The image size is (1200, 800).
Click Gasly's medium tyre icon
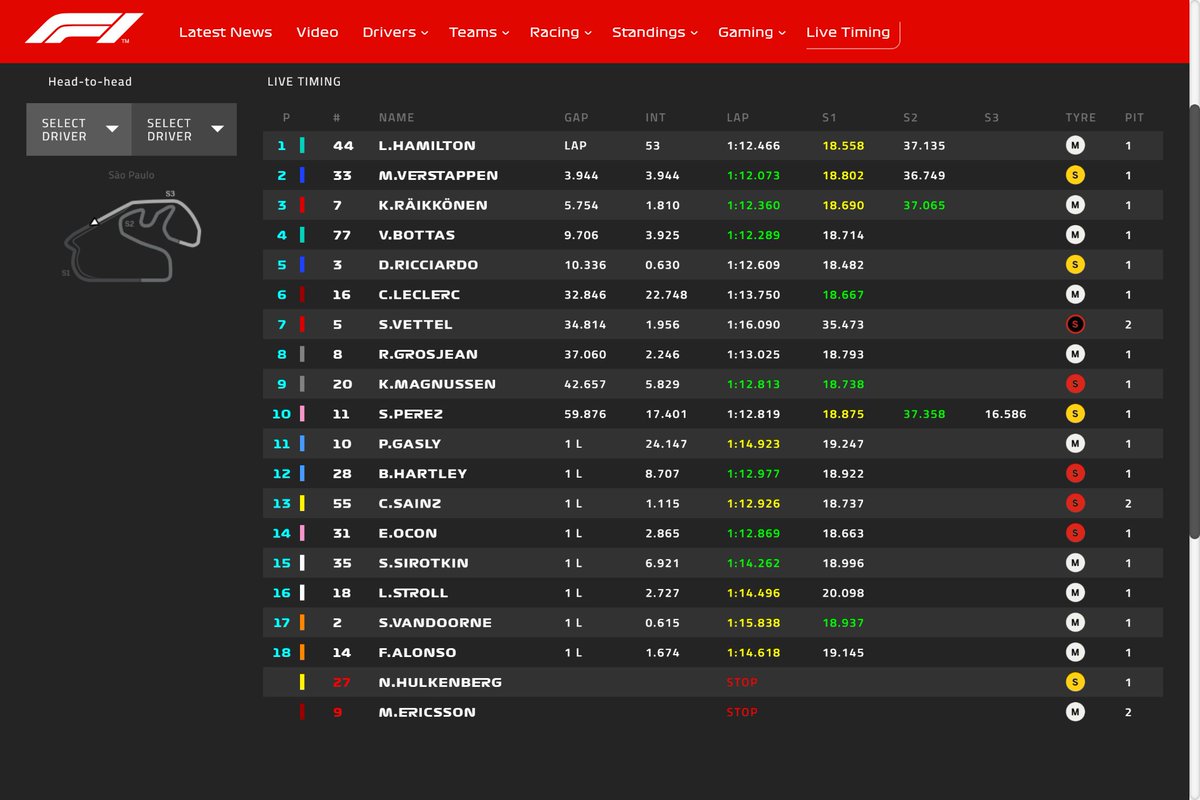point(1075,444)
